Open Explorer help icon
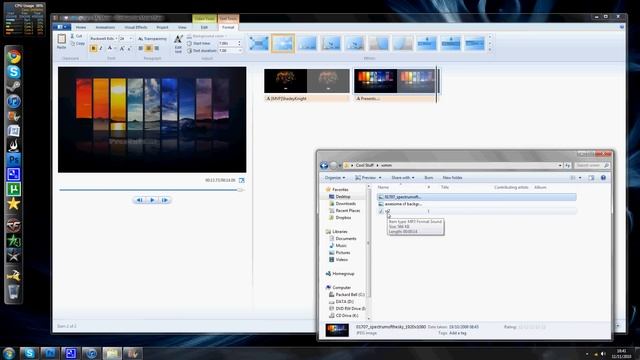640x360 pixels. pos(603,178)
